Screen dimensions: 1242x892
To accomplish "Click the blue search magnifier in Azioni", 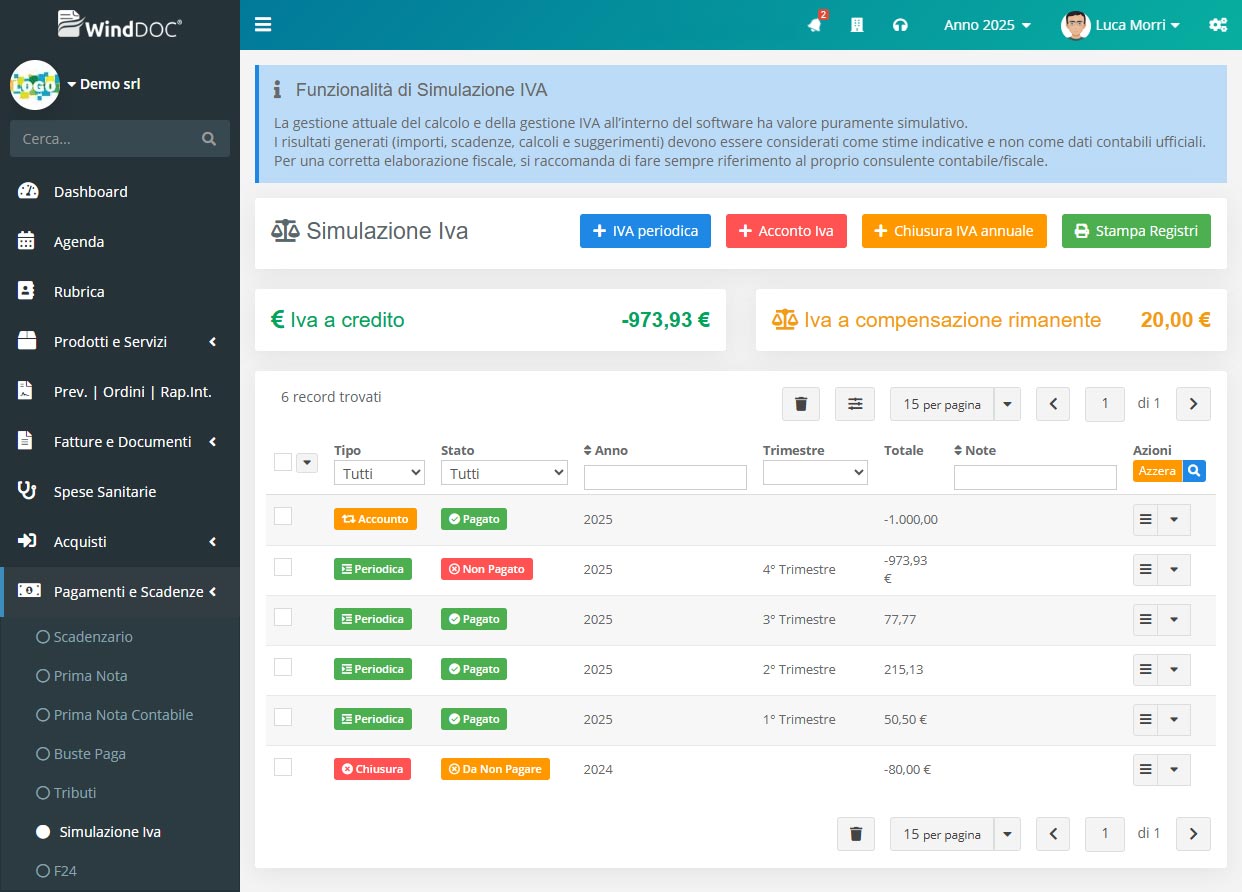I will tap(1194, 471).
